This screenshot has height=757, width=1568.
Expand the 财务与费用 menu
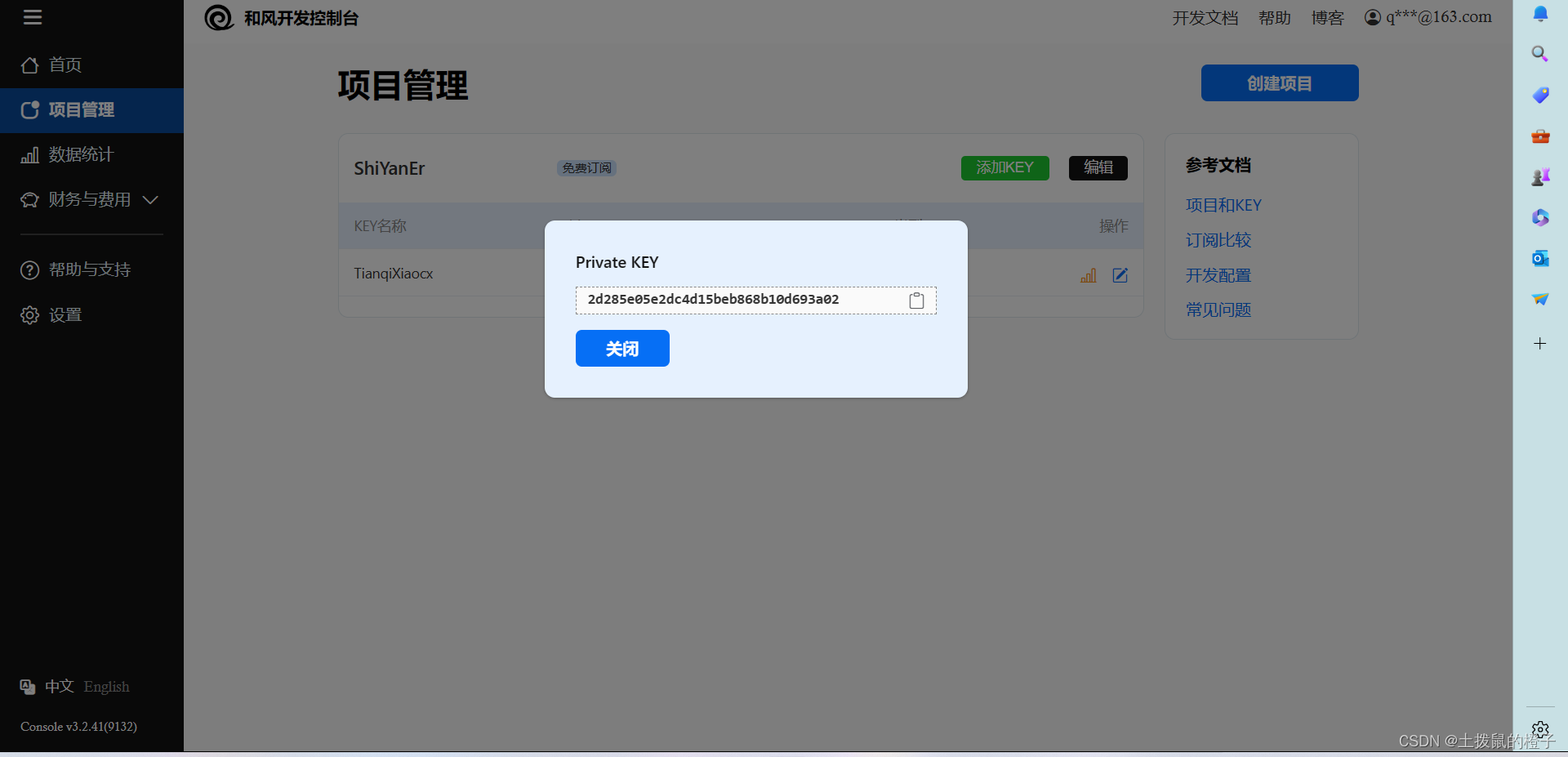[x=91, y=200]
